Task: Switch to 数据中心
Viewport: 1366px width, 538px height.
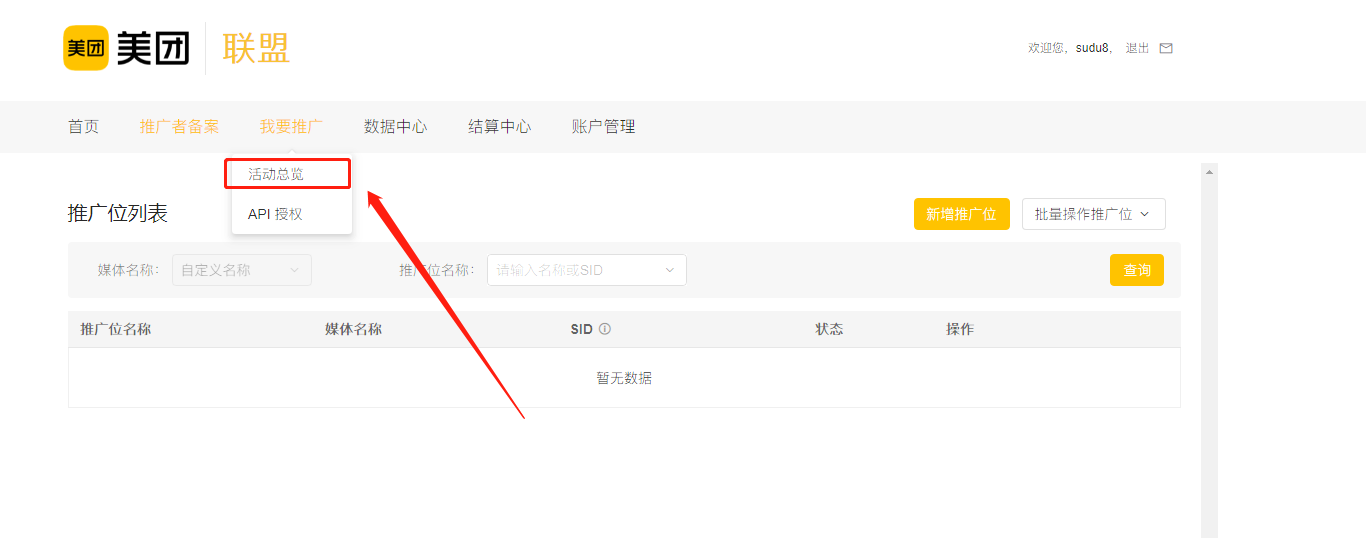Action: click(x=395, y=127)
